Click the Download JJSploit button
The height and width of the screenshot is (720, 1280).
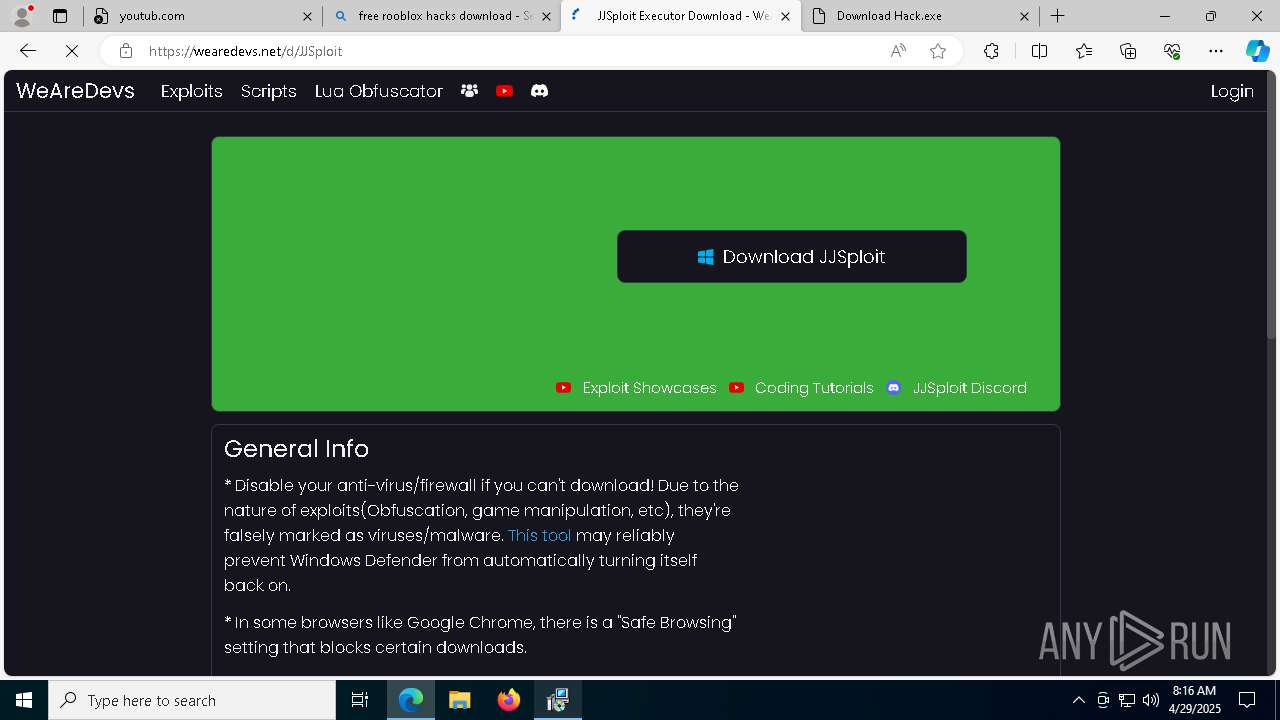[792, 257]
